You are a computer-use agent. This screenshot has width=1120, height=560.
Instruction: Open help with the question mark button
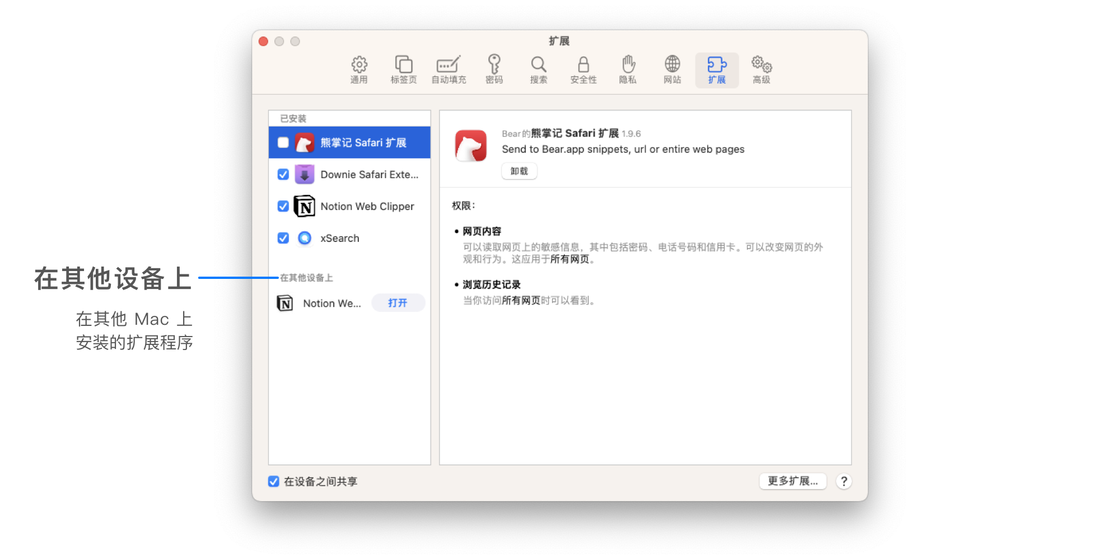click(x=844, y=482)
